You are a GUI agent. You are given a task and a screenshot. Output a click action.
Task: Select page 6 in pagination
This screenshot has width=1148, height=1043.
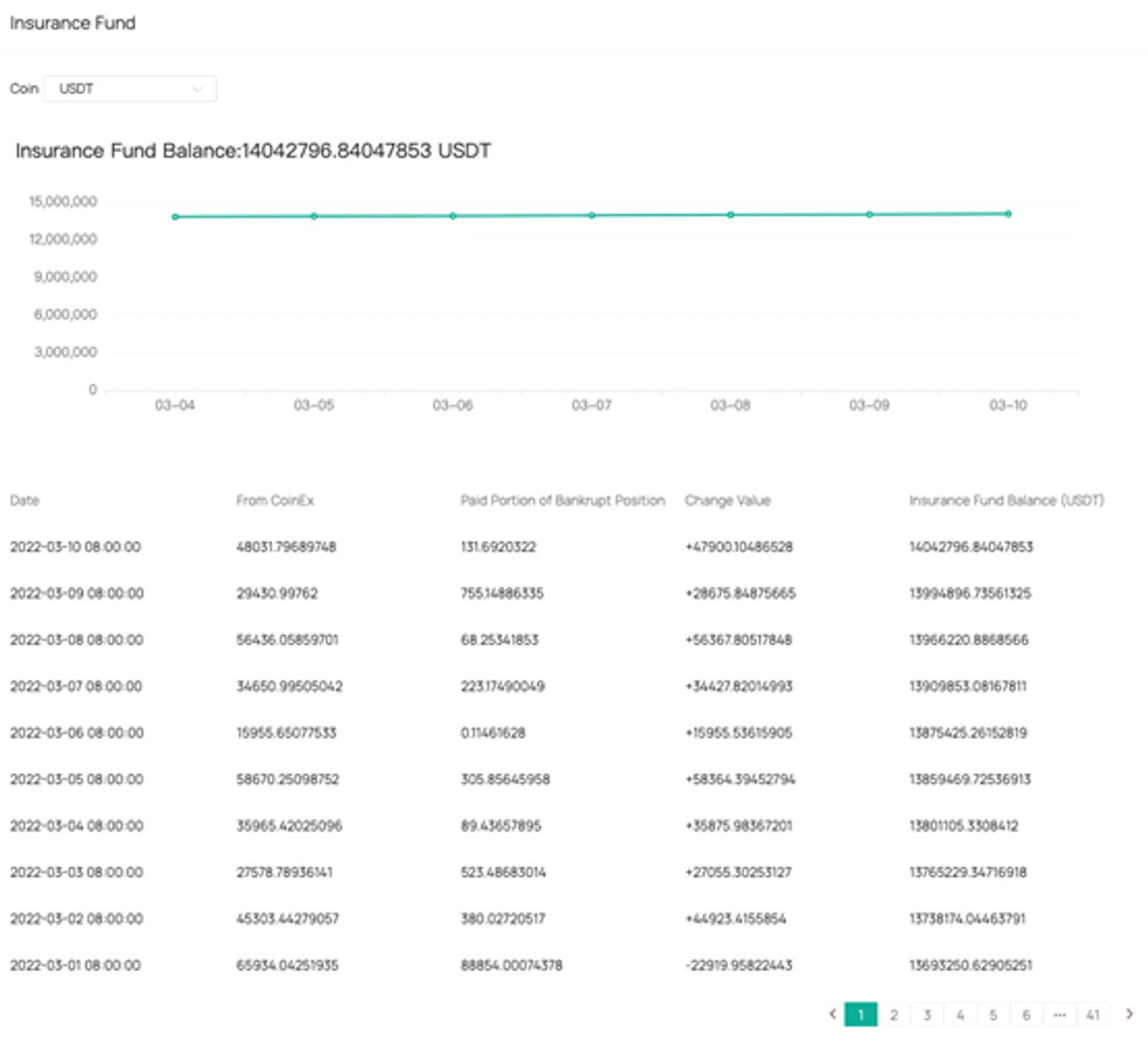coord(1026,1014)
